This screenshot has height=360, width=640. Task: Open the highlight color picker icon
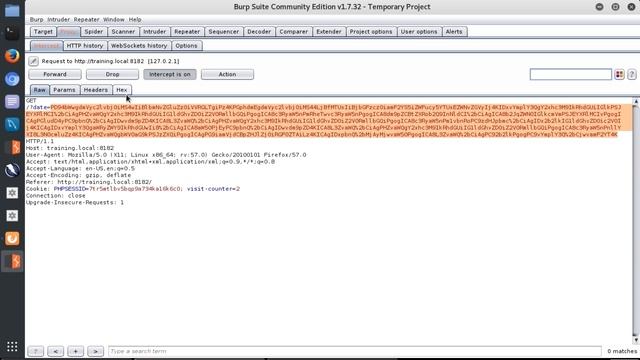click(620, 74)
